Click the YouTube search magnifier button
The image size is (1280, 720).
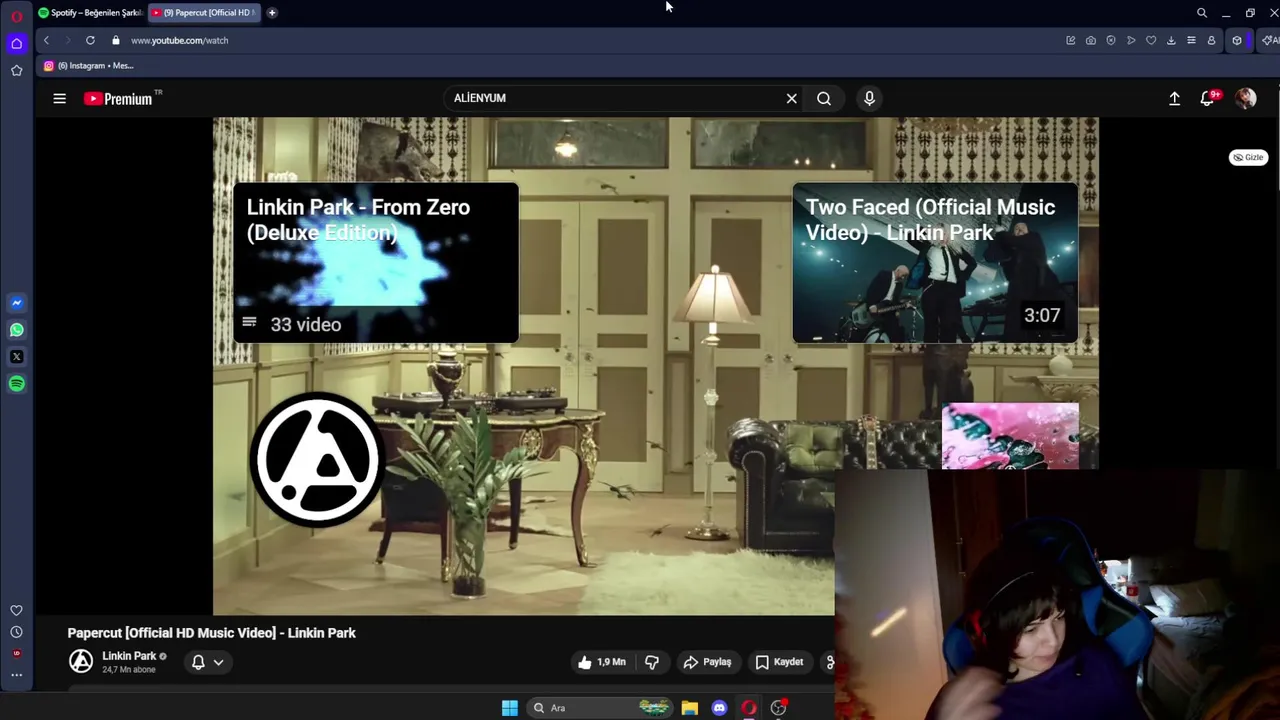[x=824, y=98]
